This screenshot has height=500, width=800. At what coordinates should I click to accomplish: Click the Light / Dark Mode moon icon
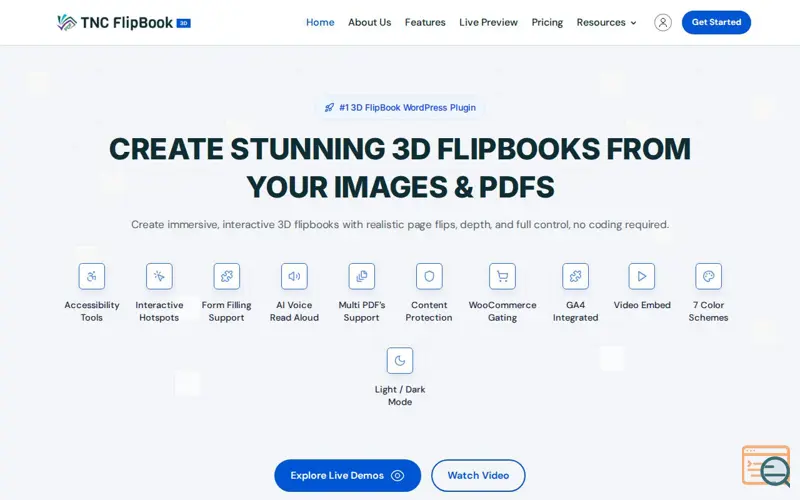point(400,361)
